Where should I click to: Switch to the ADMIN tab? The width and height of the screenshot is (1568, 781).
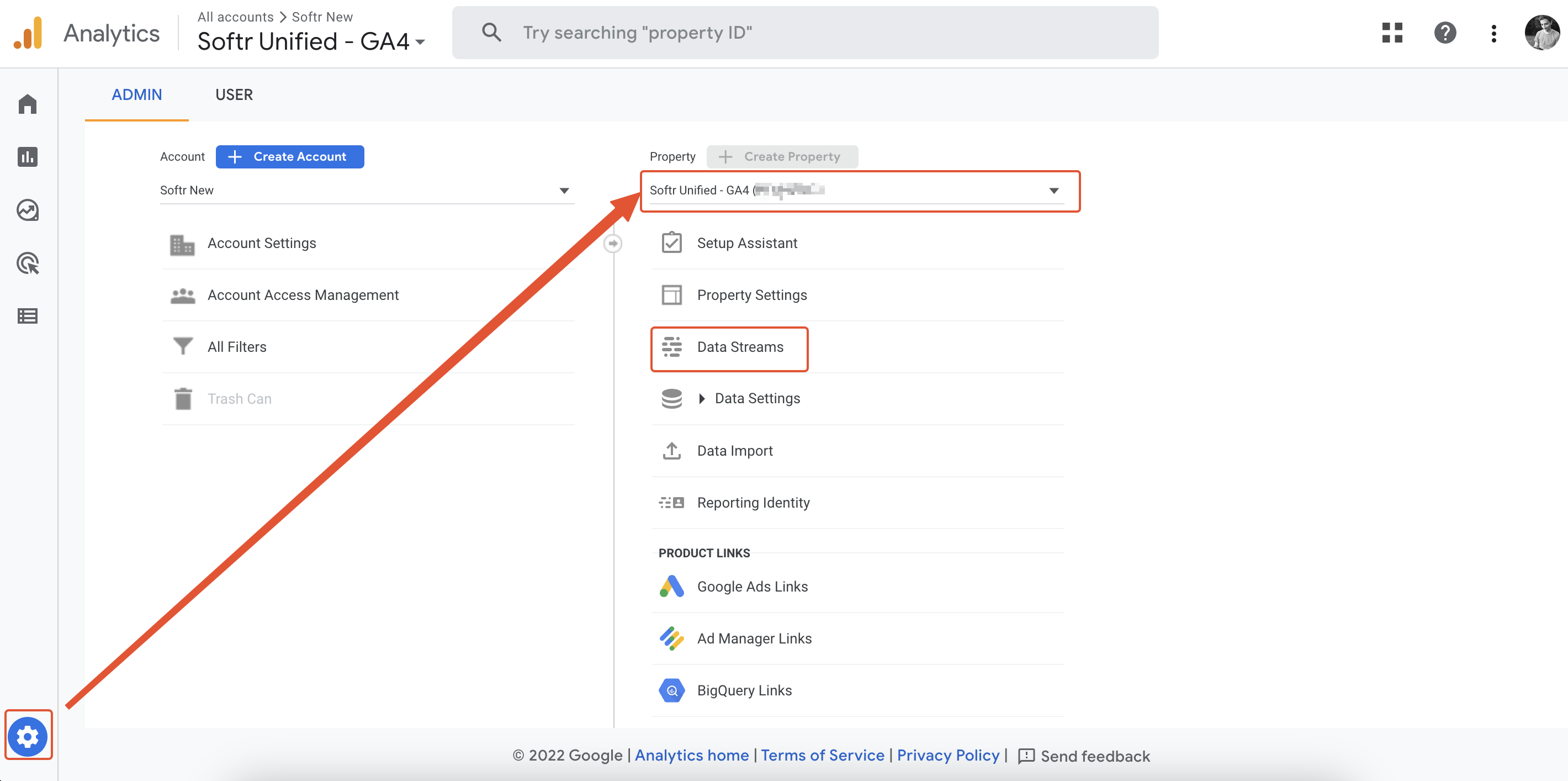136,94
